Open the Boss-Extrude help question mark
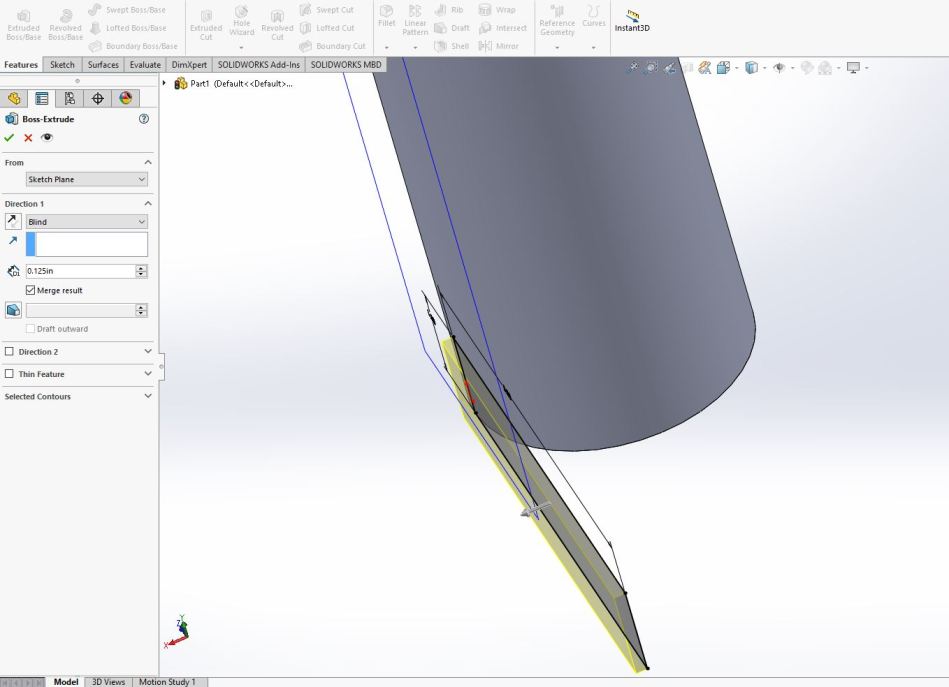This screenshot has width=949, height=687. [144, 119]
